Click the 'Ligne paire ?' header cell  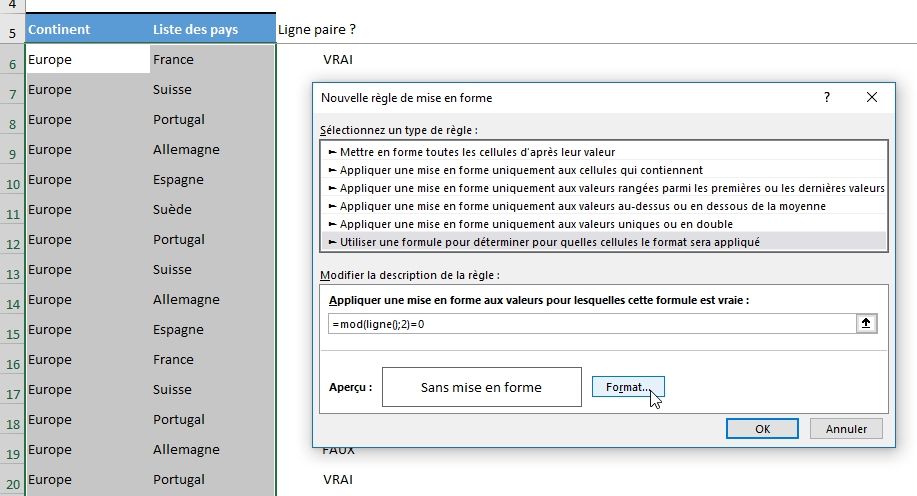coord(317,29)
